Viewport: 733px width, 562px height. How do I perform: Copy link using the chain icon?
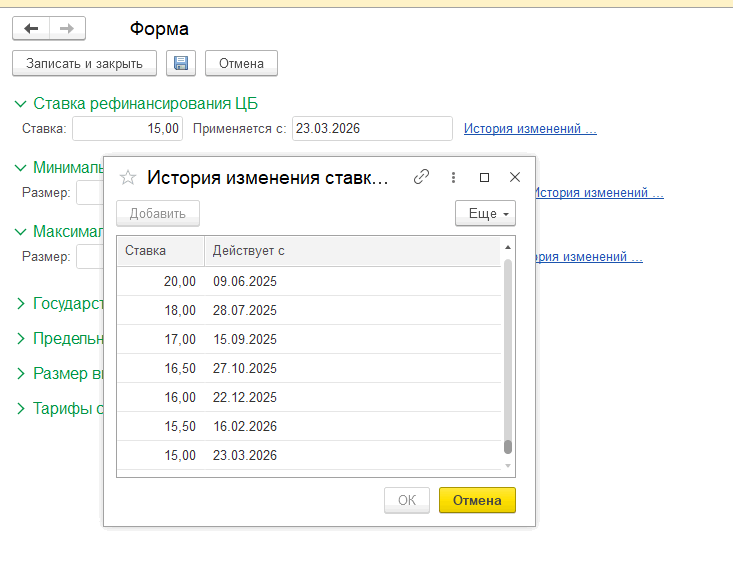point(421,177)
